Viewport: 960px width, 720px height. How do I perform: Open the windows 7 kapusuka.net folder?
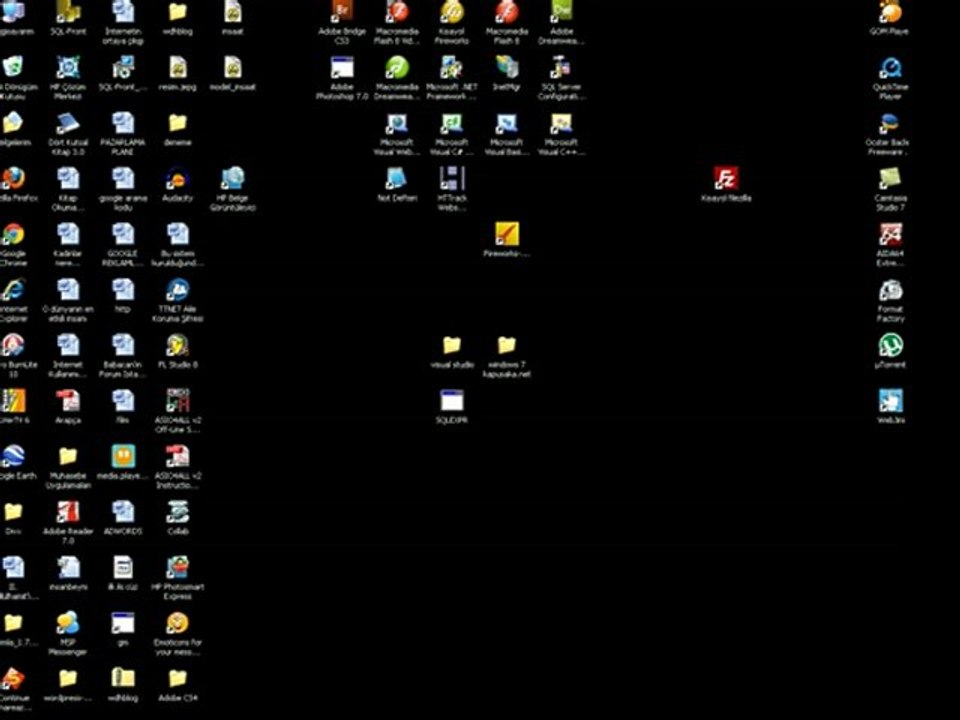coord(506,345)
